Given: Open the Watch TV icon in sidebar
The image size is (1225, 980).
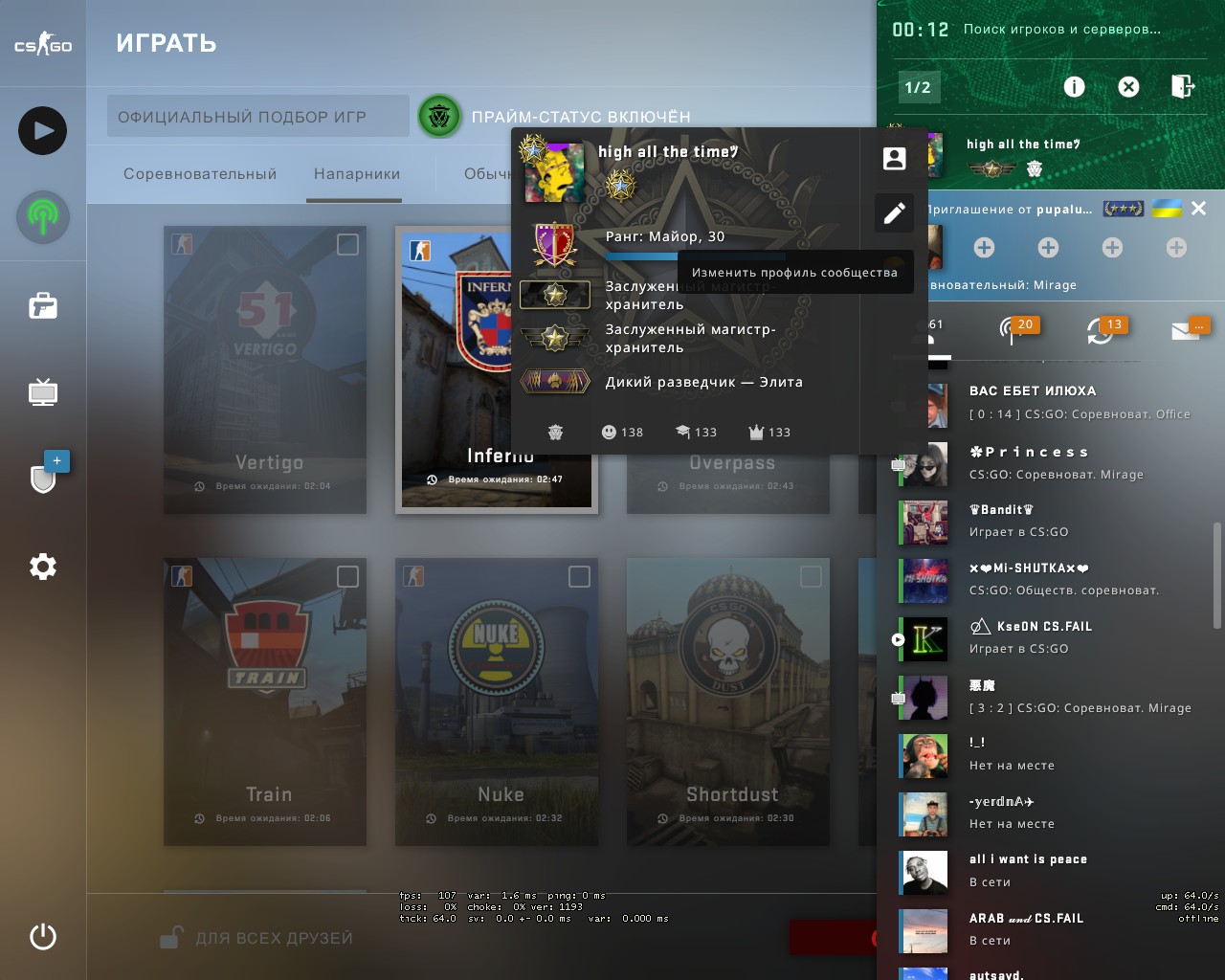Looking at the screenshot, I should [x=43, y=391].
